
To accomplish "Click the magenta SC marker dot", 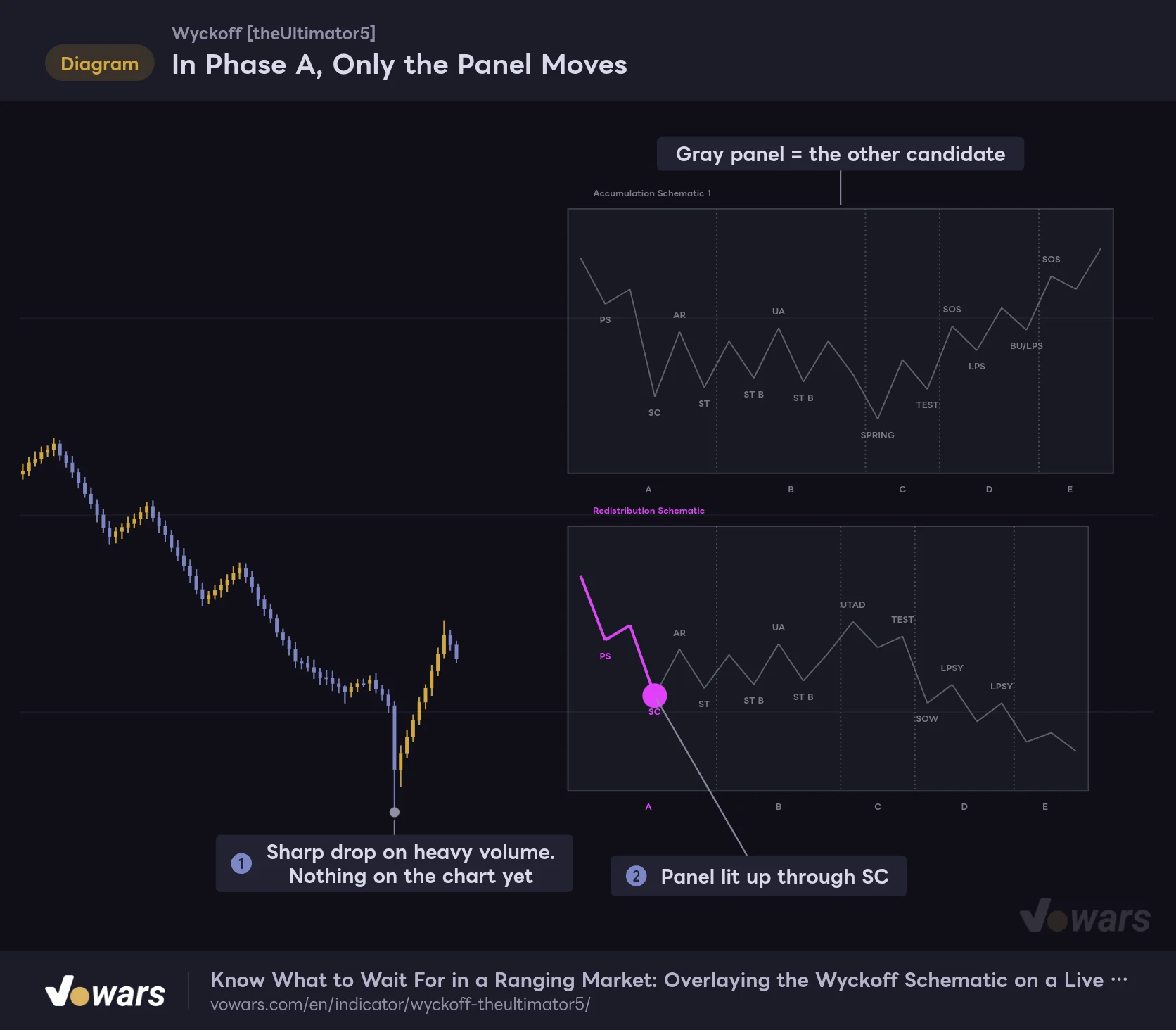I will (x=654, y=695).
